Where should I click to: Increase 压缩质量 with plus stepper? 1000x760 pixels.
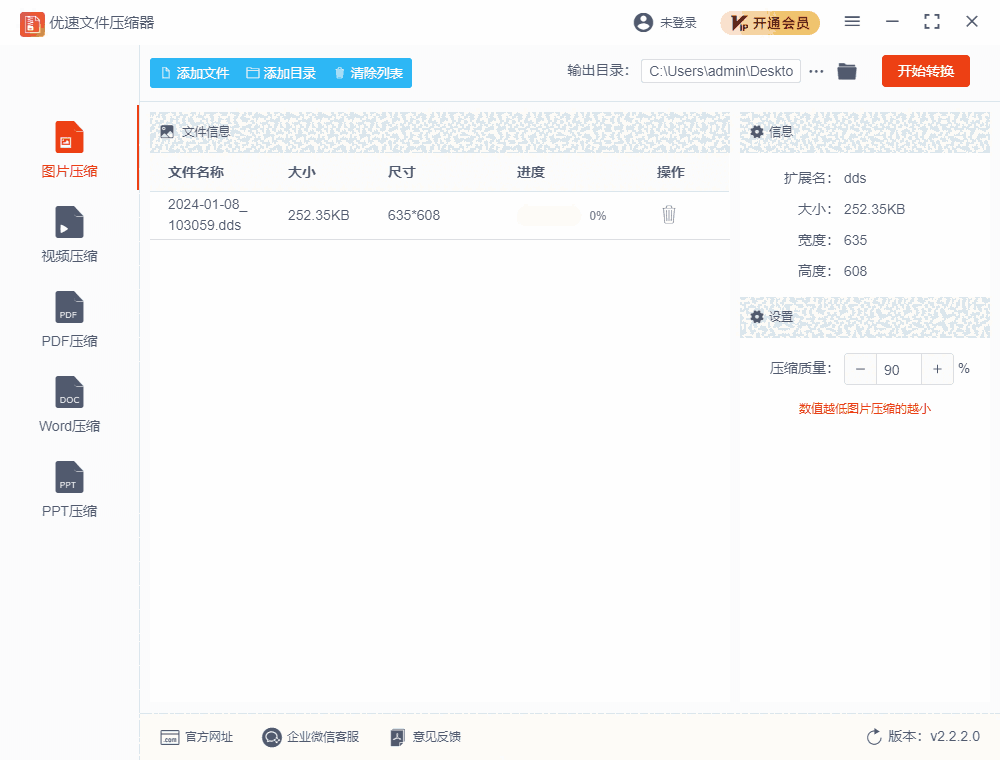937,369
